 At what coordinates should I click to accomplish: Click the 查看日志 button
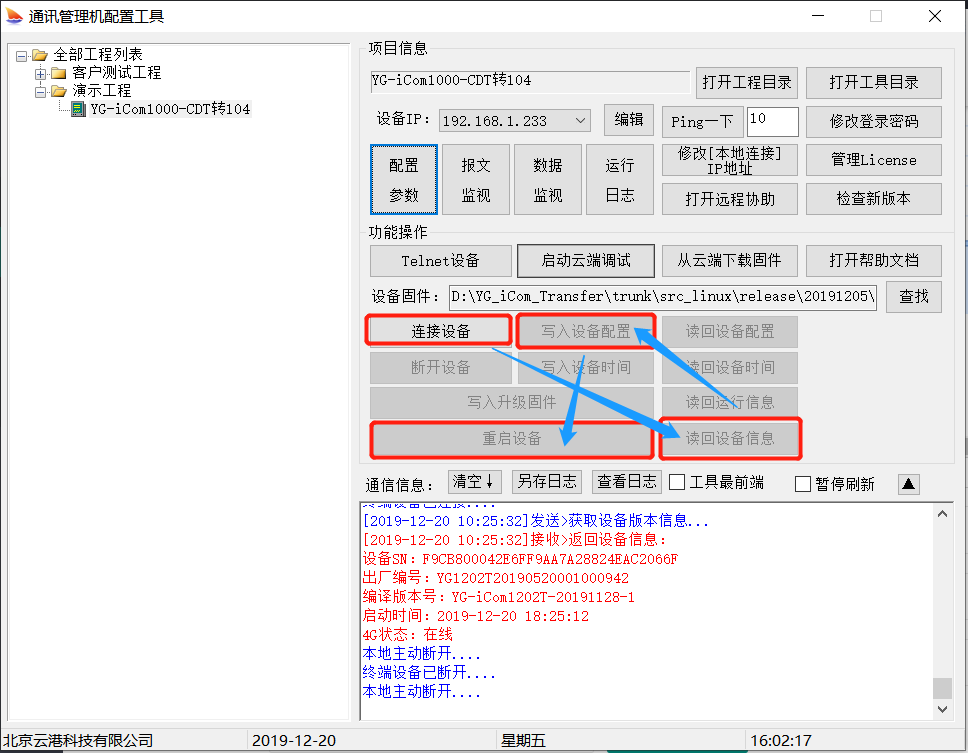(627, 481)
